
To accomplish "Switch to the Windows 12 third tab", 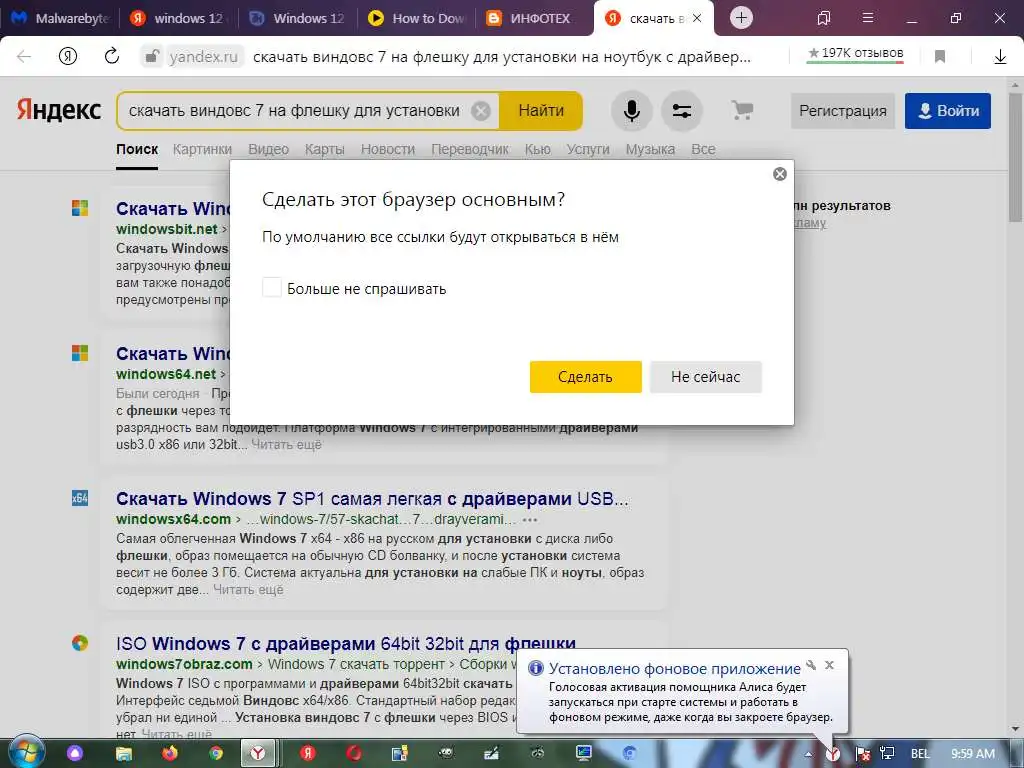I will [x=298, y=18].
